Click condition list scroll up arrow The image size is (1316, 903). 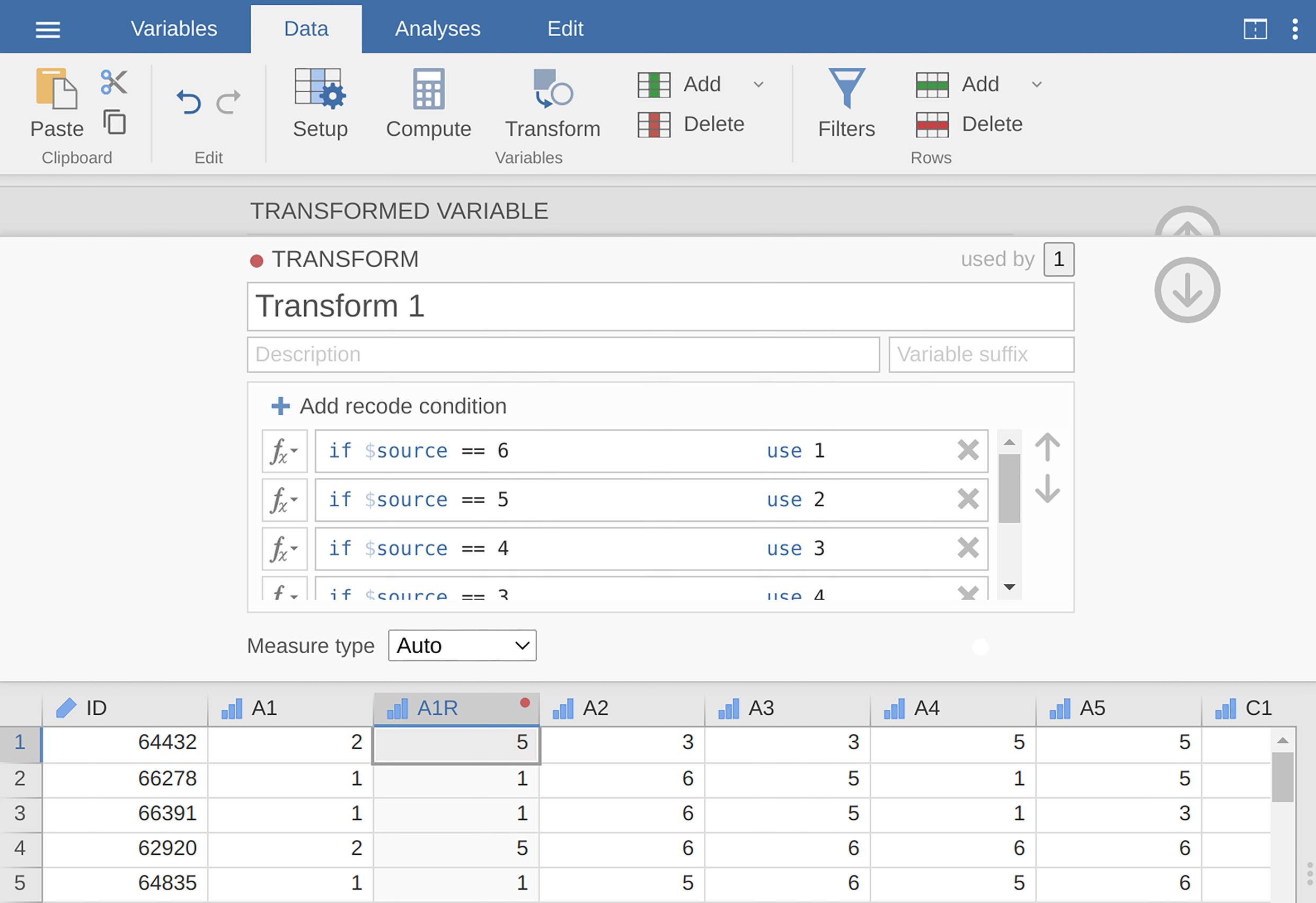tap(1009, 442)
